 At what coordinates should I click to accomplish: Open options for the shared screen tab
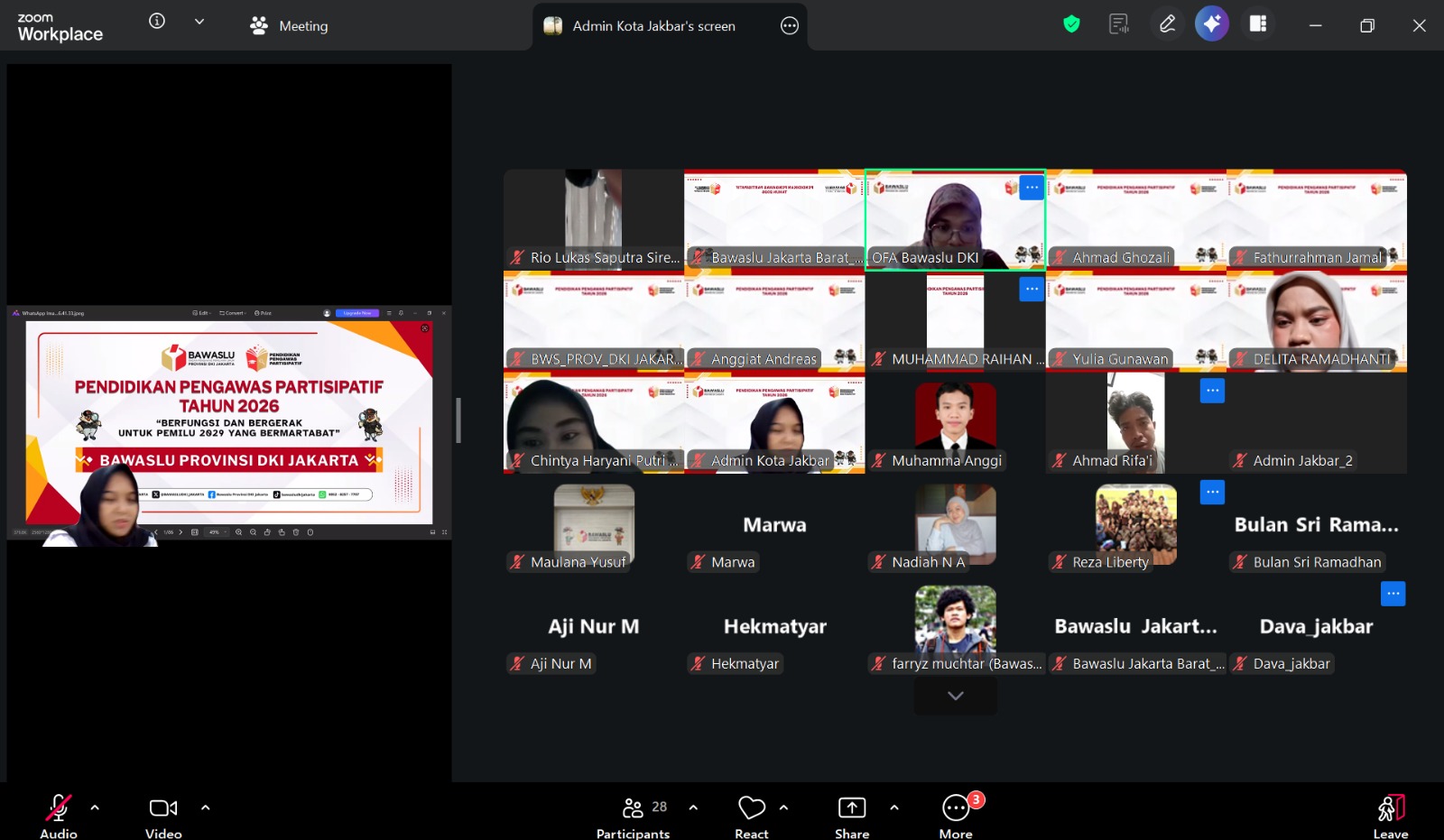coord(790,26)
